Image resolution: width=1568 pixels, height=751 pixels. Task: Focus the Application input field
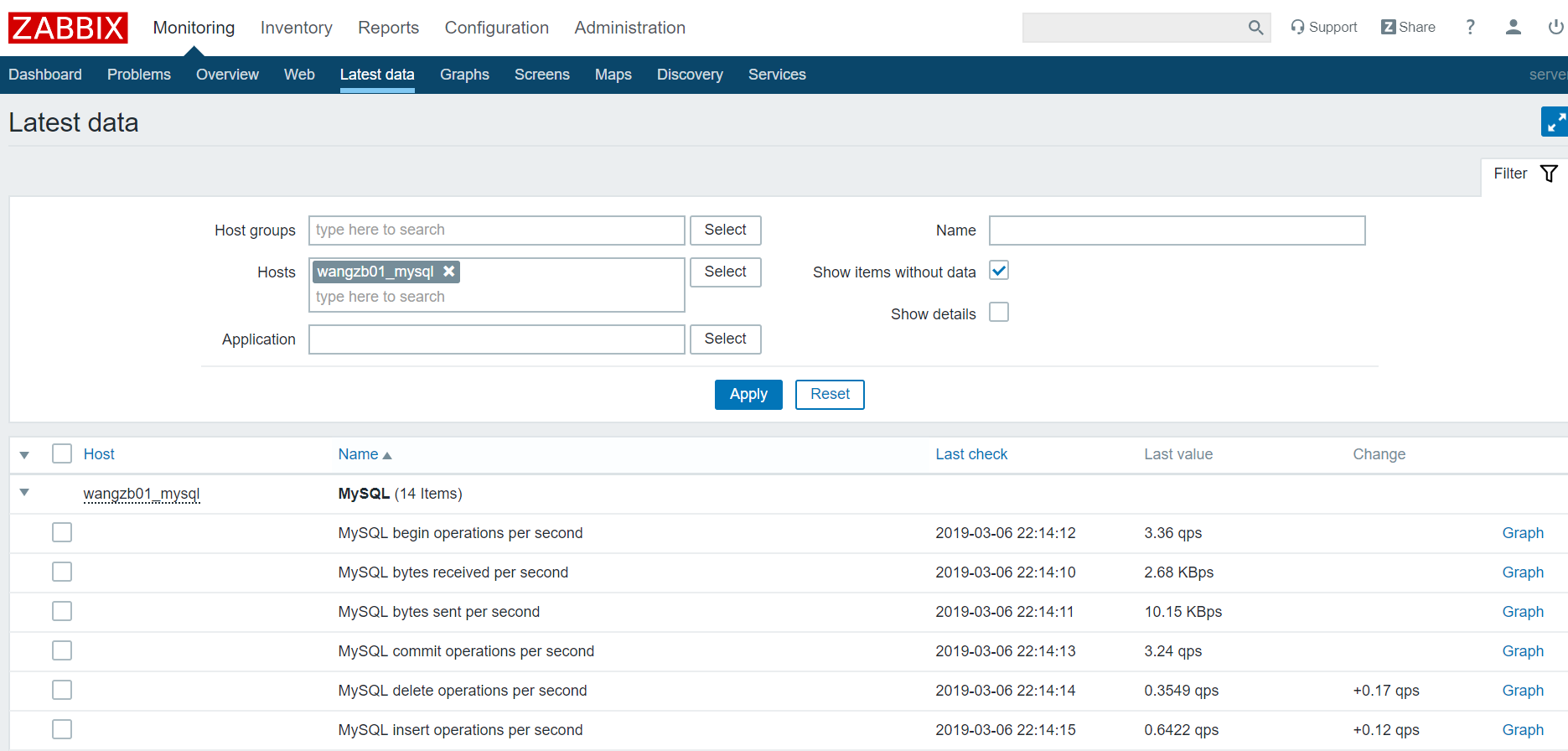click(497, 339)
